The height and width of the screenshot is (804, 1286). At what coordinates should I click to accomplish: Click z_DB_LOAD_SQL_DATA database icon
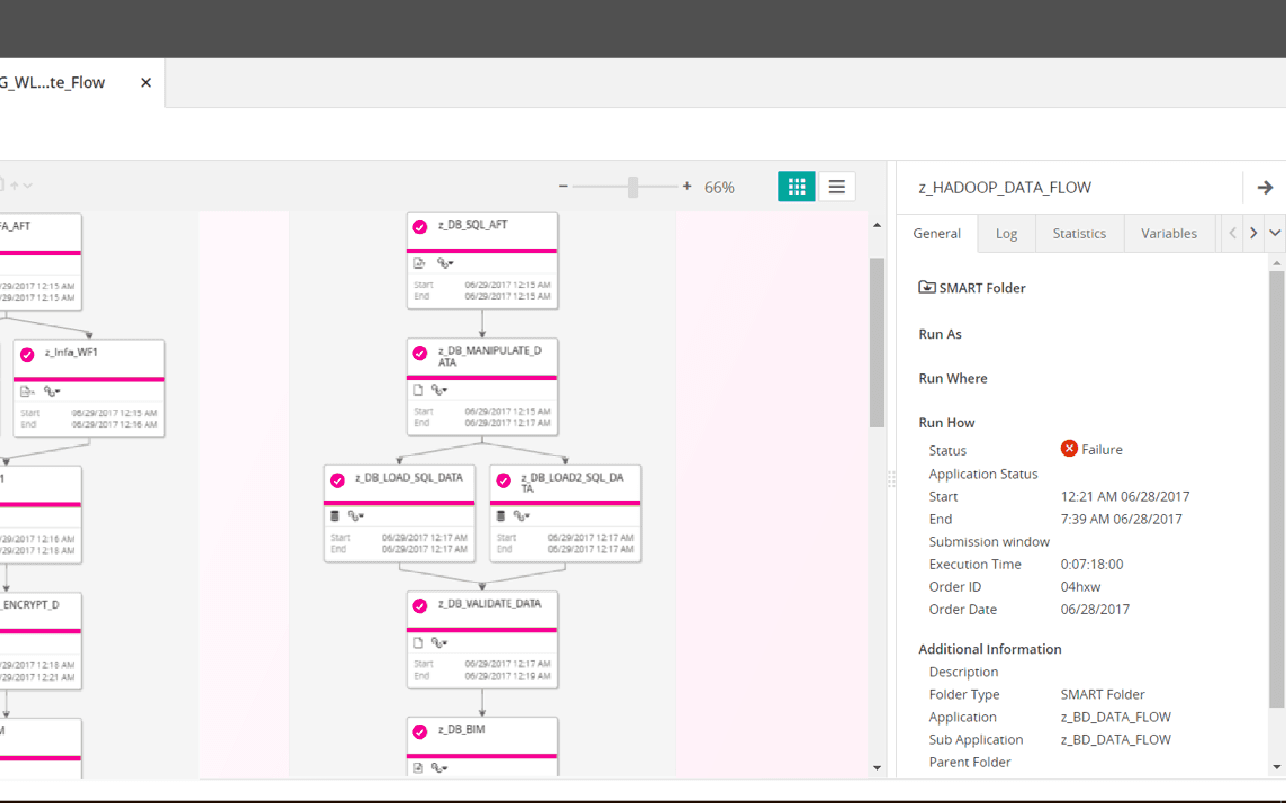[335, 516]
